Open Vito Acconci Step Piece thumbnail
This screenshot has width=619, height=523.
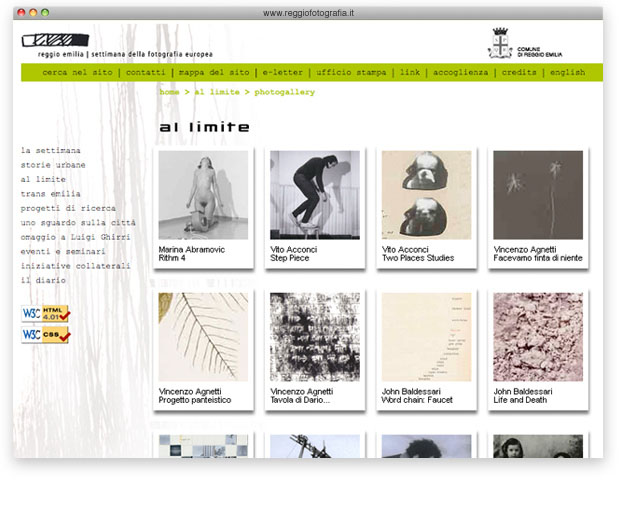(x=315, y=195)
